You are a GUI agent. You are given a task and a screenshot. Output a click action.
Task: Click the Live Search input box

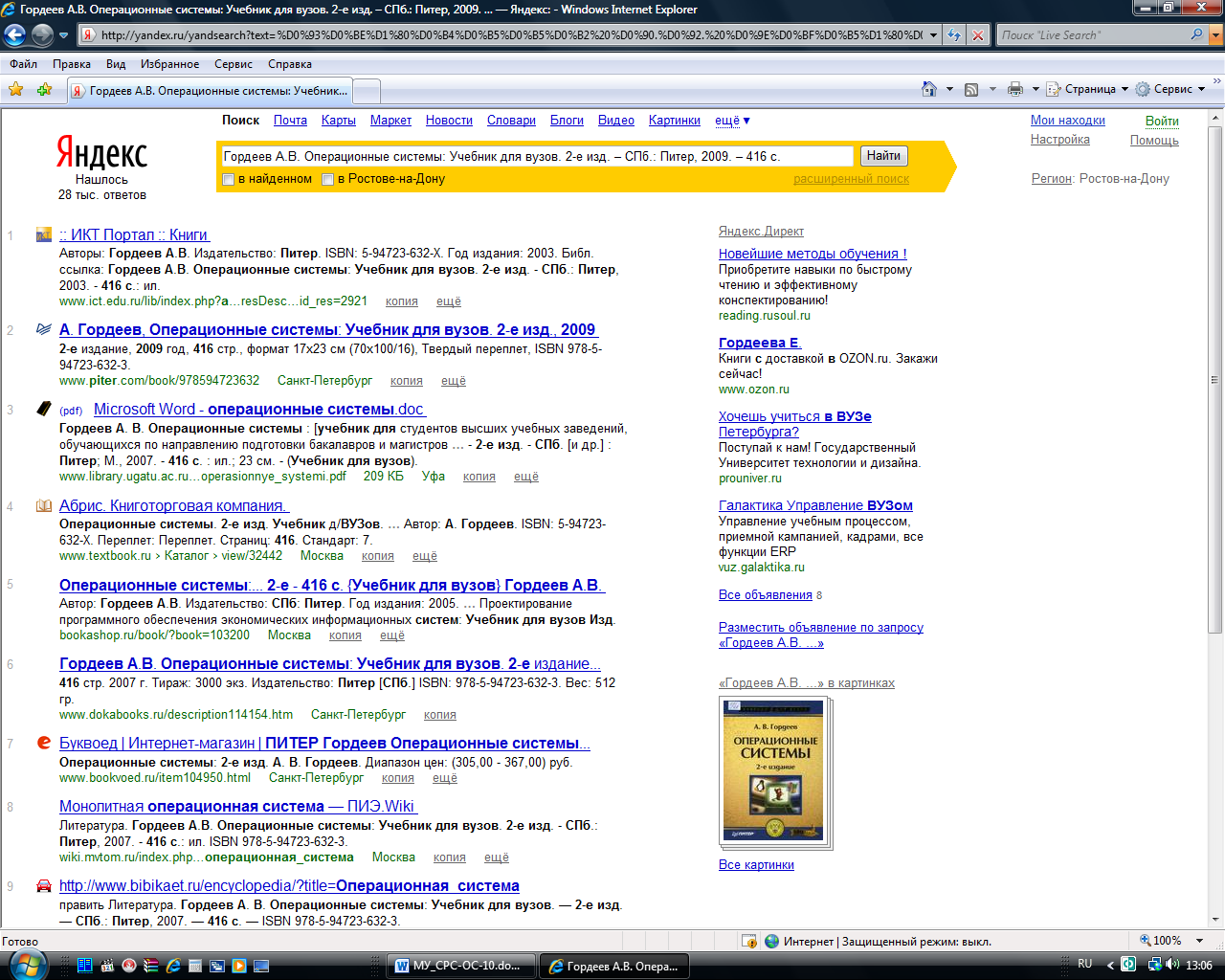[1093, 35]
